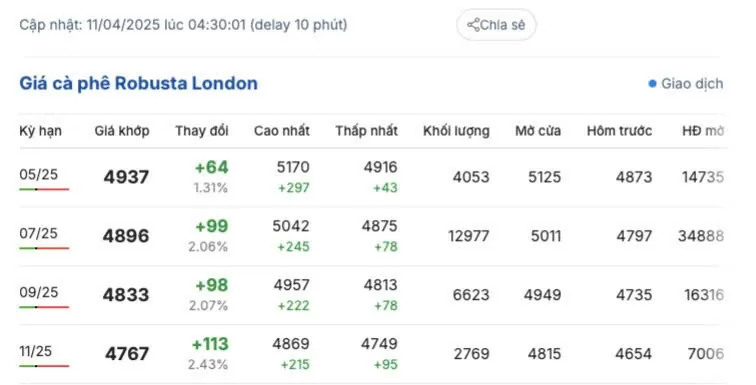Click the blue Giao dịch status dot
Viewport: 756px width, 385px height.
[652, 84]
